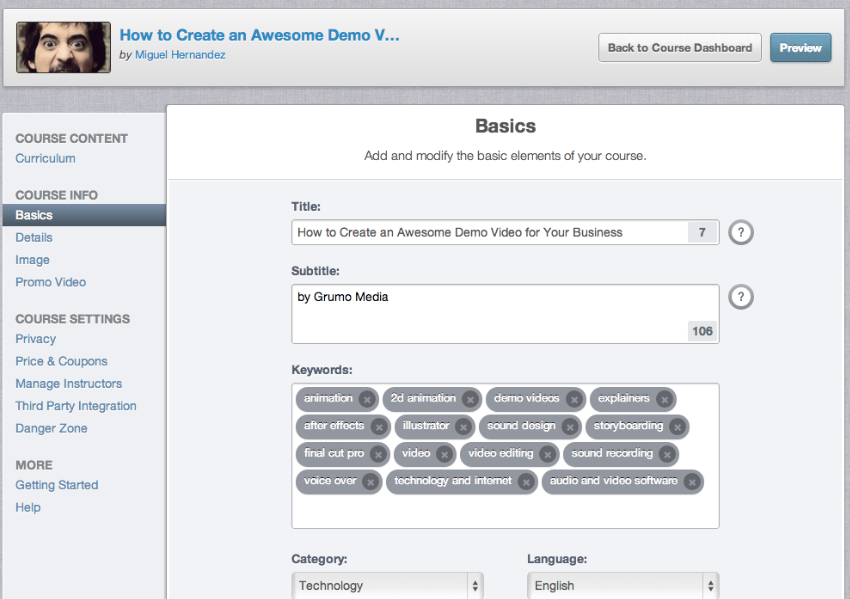Delete the "demo videos" keyword
This screenshot has height=599, width=850.
(574, 399)
